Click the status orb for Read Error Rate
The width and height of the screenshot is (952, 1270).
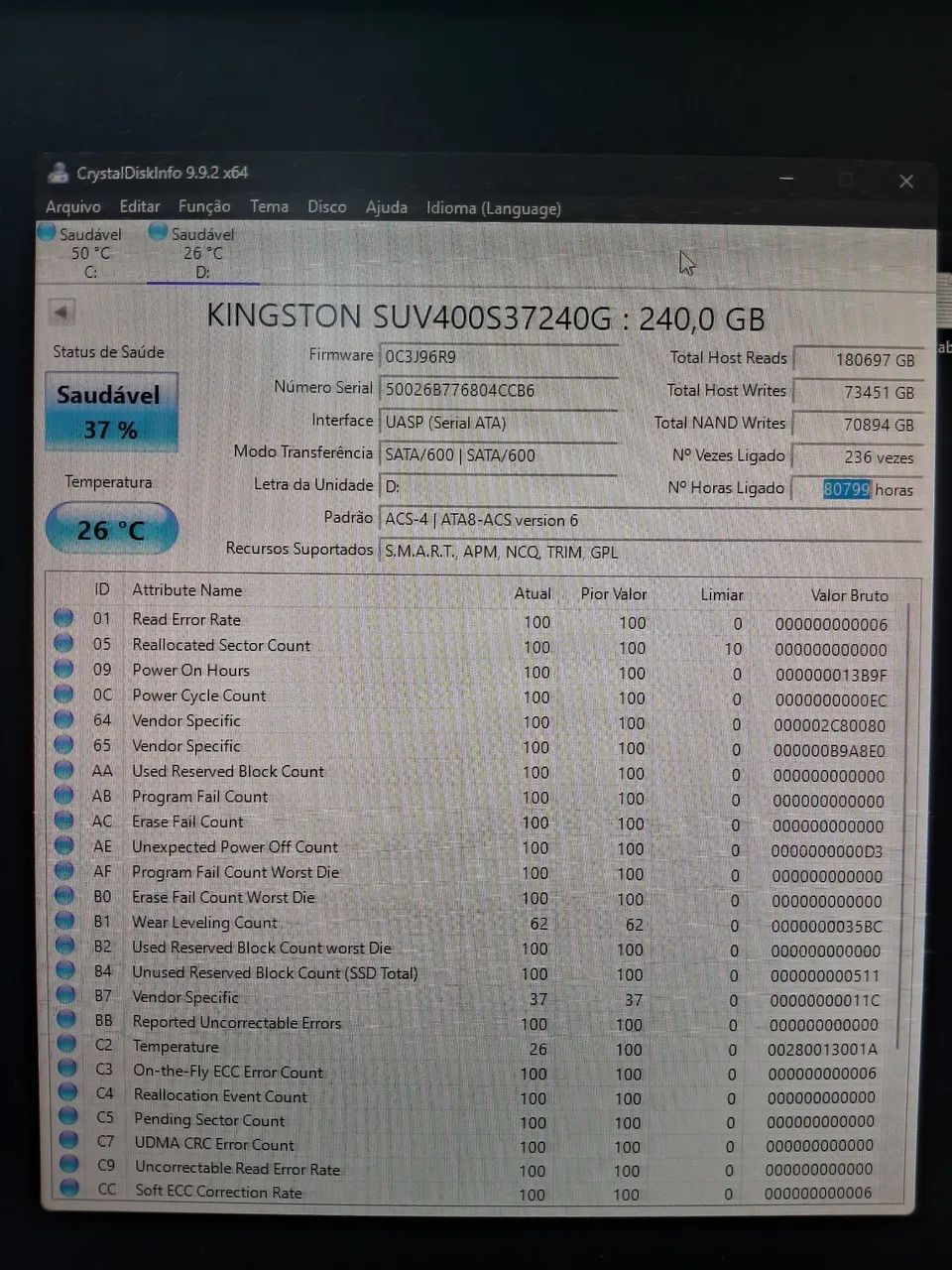click(63, 617)
